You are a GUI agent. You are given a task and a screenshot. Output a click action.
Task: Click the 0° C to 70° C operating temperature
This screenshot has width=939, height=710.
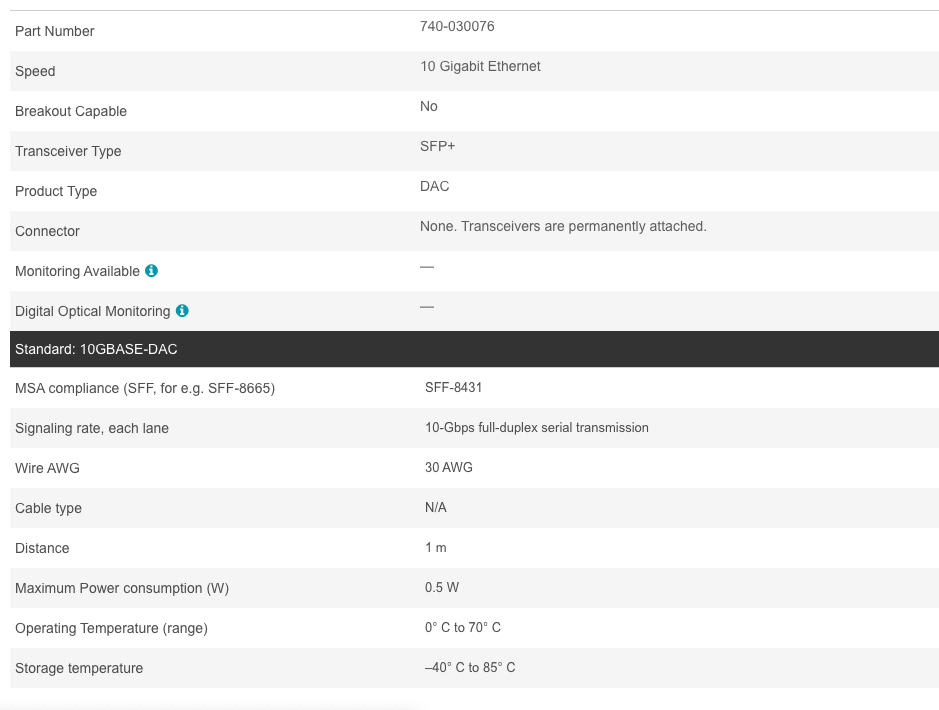click(x=462, y=627)
